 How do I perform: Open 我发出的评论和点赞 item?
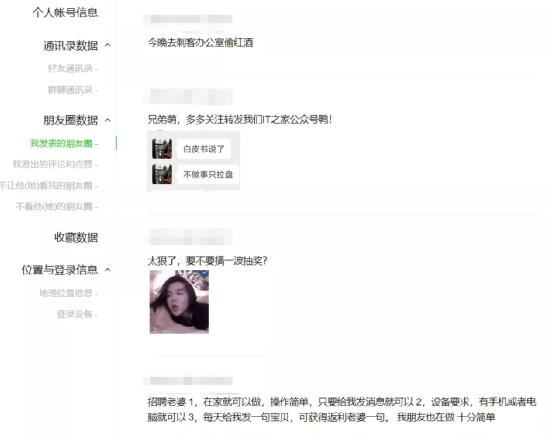(53, 164)
